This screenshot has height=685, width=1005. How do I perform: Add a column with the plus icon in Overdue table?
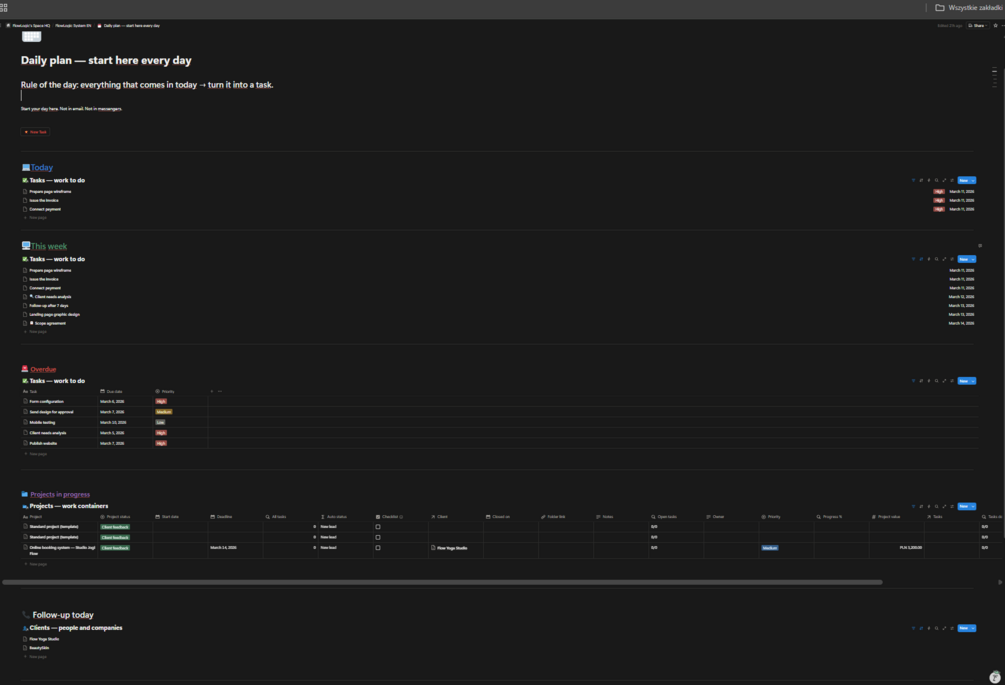(212, 392)
